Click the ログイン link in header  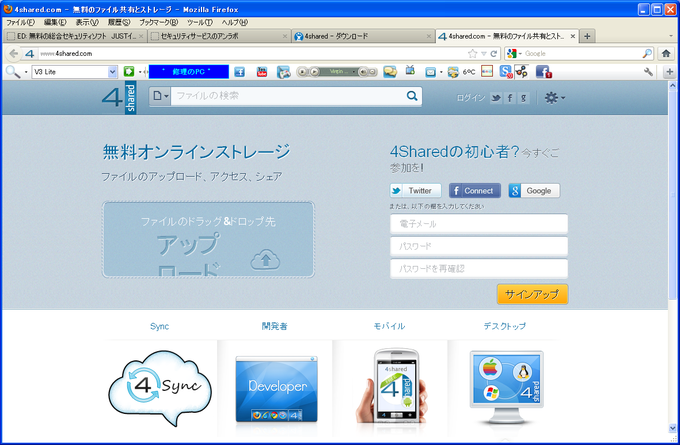[471, 98]
